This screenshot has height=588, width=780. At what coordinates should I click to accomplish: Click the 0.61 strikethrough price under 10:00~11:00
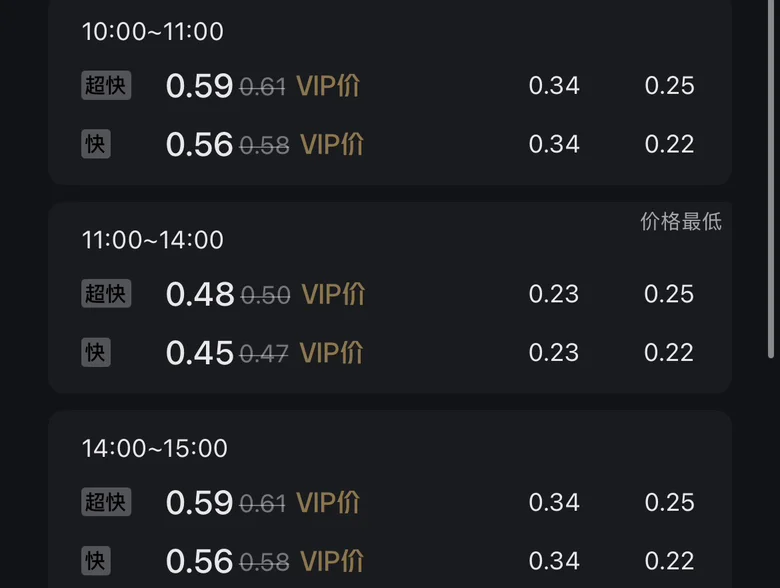263,87
